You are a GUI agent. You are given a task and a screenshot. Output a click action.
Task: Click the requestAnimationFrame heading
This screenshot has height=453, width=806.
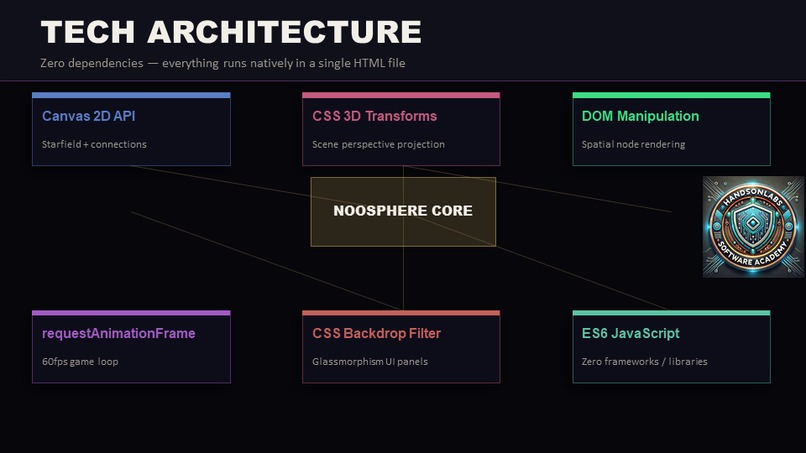pos(119,333)
